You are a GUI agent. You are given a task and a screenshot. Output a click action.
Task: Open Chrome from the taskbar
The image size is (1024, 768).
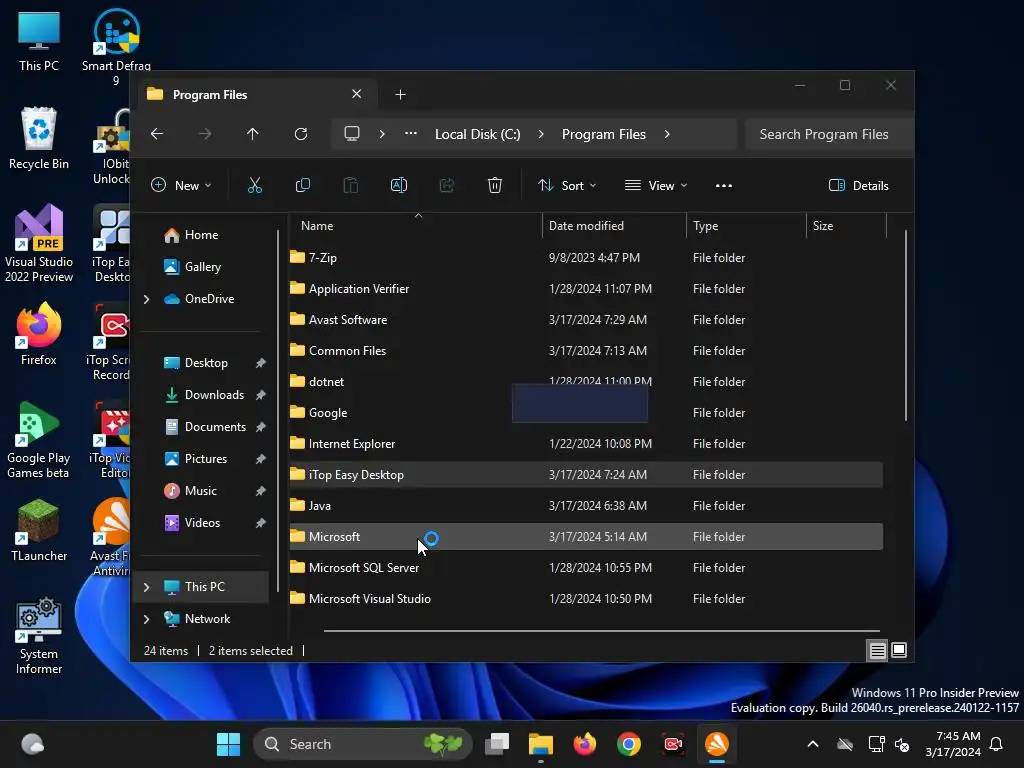pyautogui.click(x=628, y=744)
